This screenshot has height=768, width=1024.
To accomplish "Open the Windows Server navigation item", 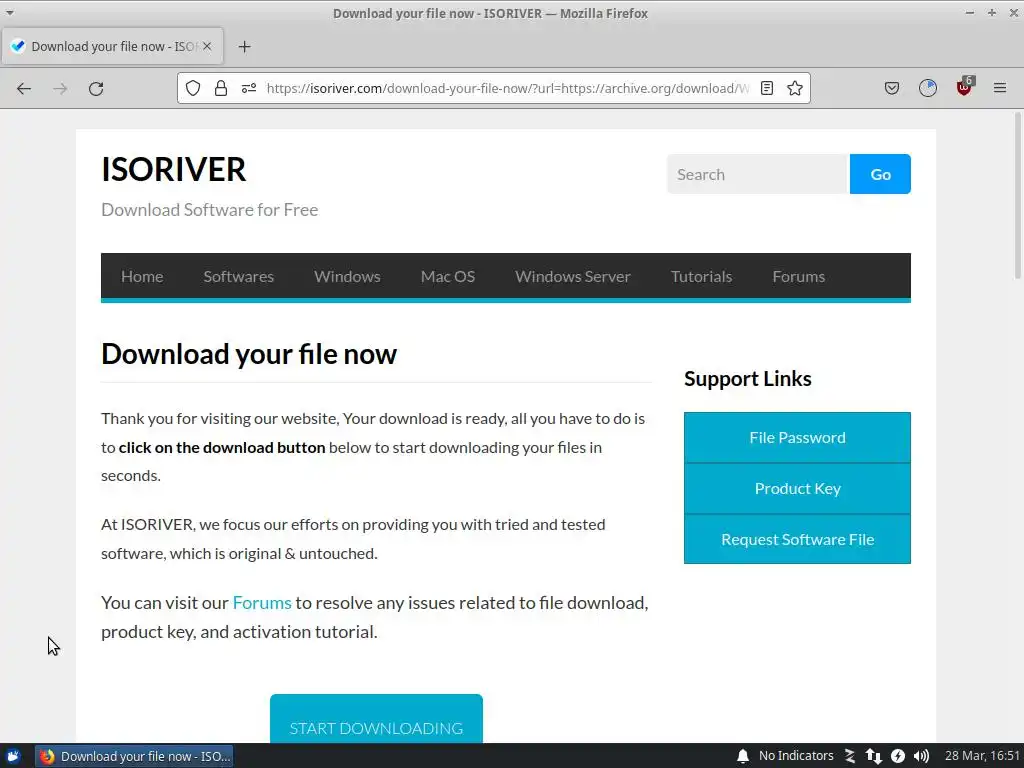I will pyautogui.click(x=573, y=276).
